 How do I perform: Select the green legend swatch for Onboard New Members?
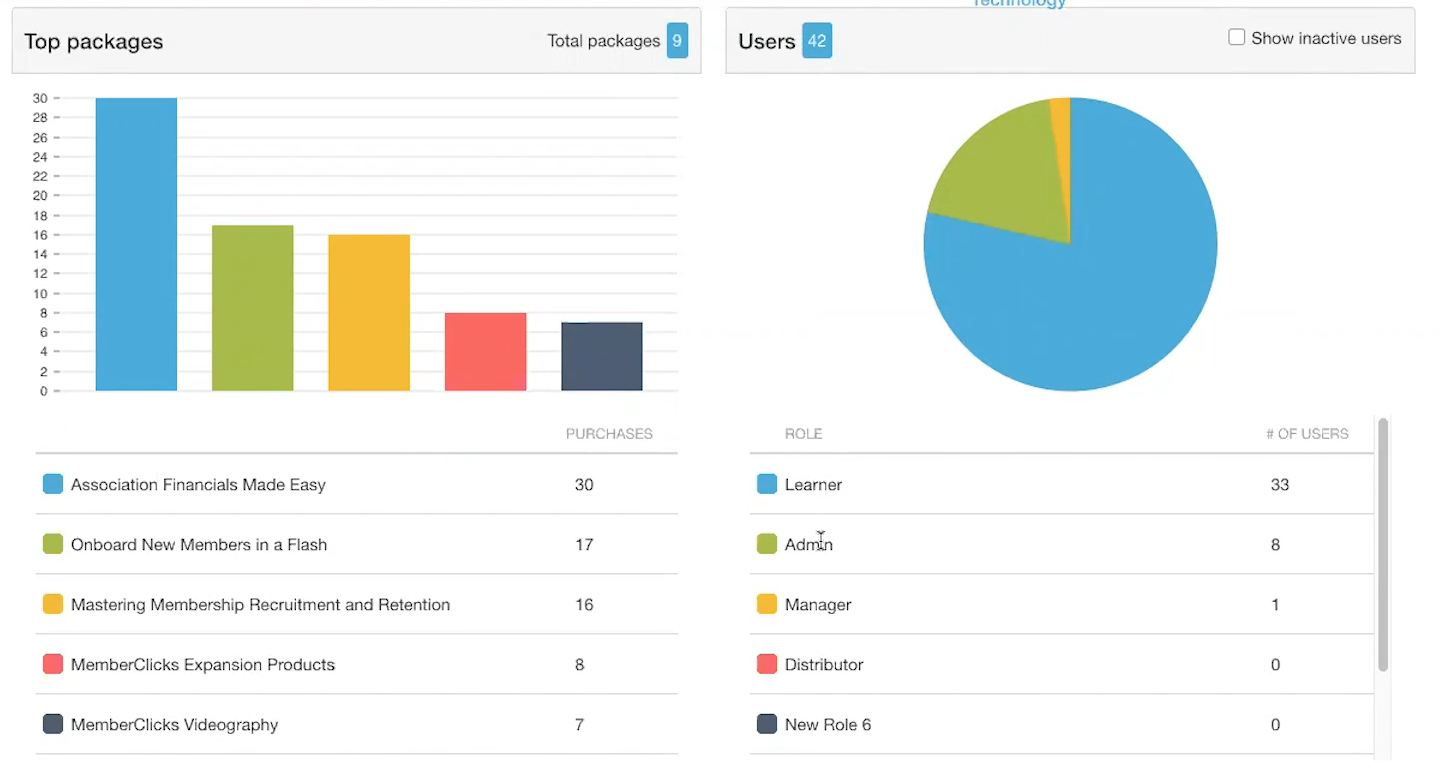(52, 544)
